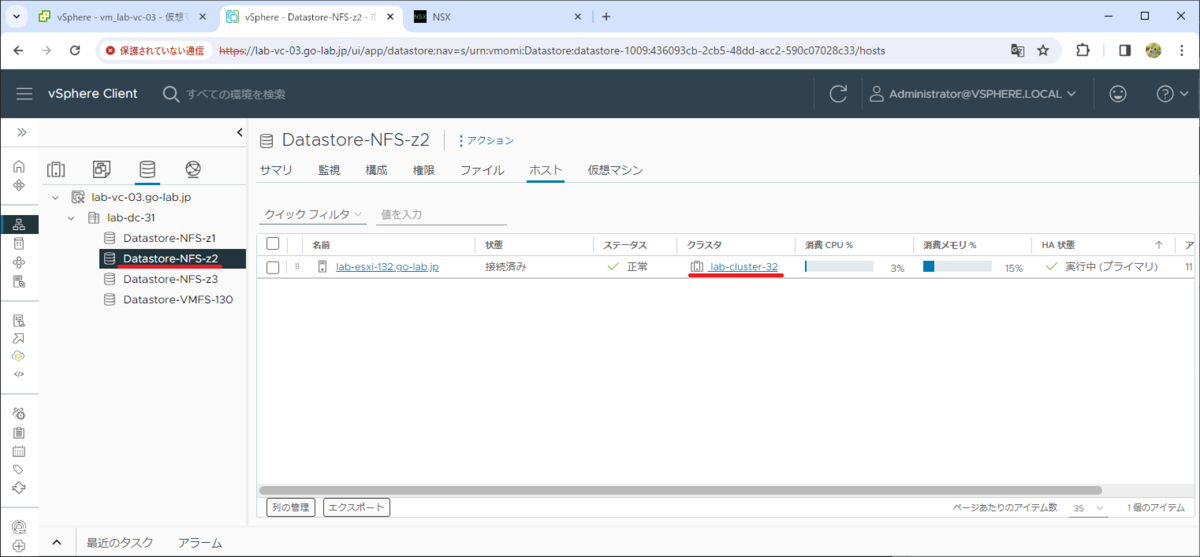Switch to Storage inventory view icon
The height and width of the screenshot is (557, 1200).
(x=147, y=169)
